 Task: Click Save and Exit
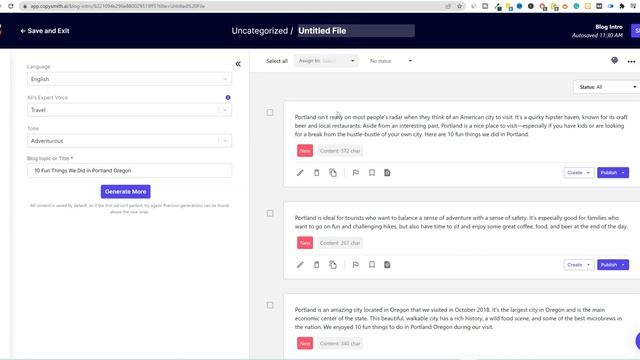(x=45, y=31)
